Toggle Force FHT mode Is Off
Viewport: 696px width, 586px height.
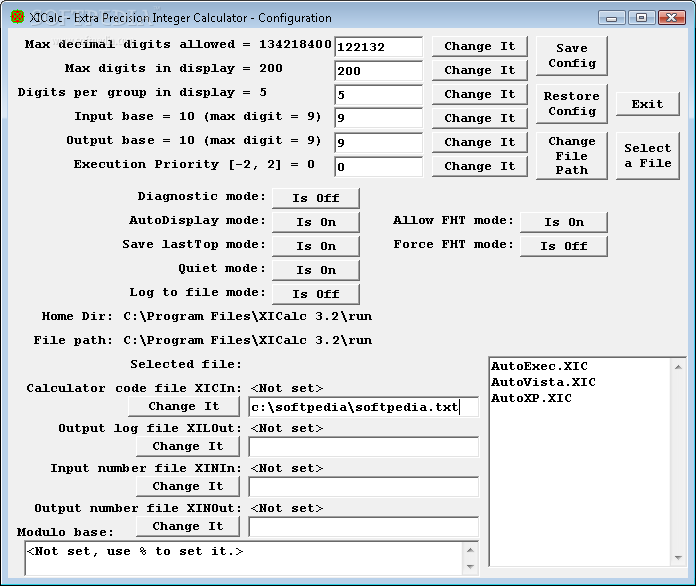point(564,246)
